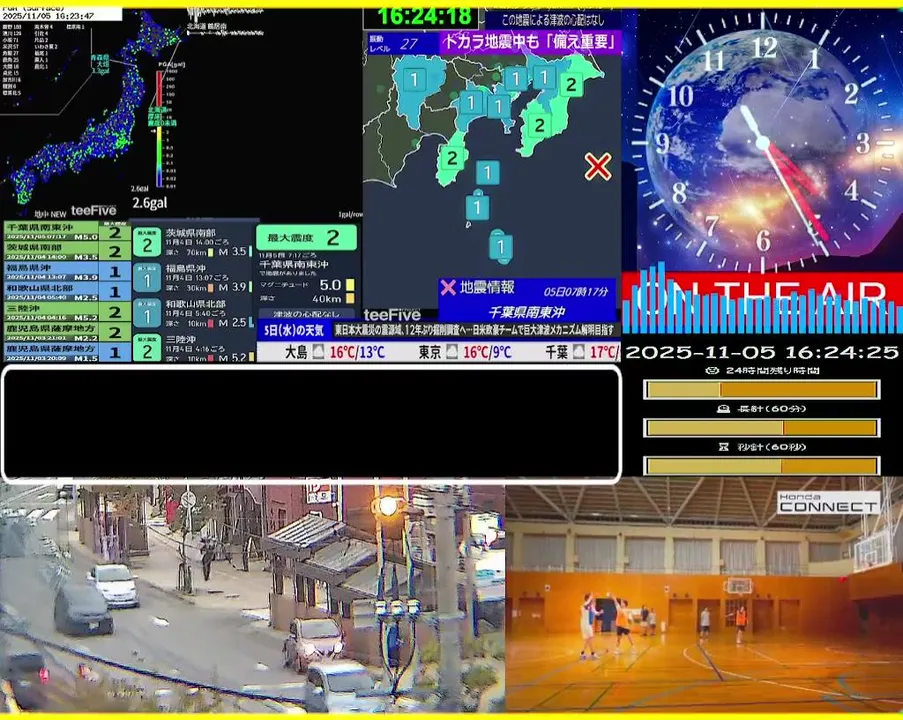The image size is (903, 720).
Task: Click the この地震による津波の心配はなし notice
Action: [x=553, y=20]
